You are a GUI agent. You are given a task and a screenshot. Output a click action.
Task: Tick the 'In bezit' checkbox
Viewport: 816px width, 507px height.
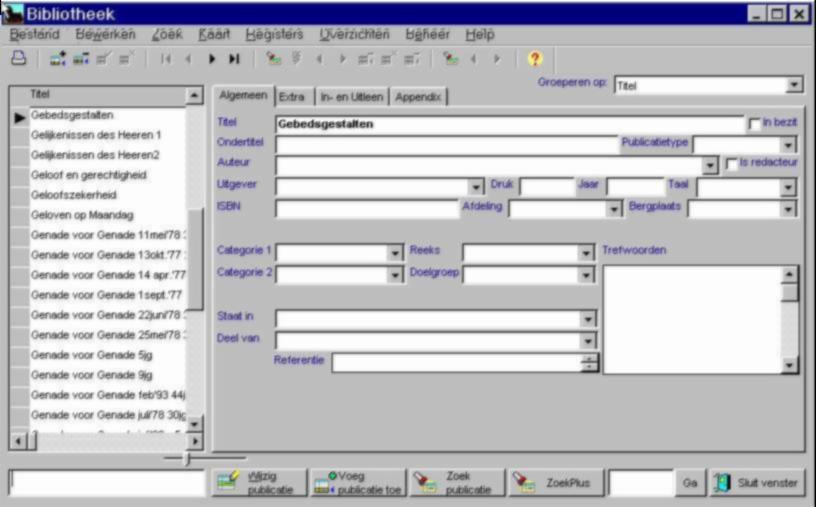pos(755,123)
